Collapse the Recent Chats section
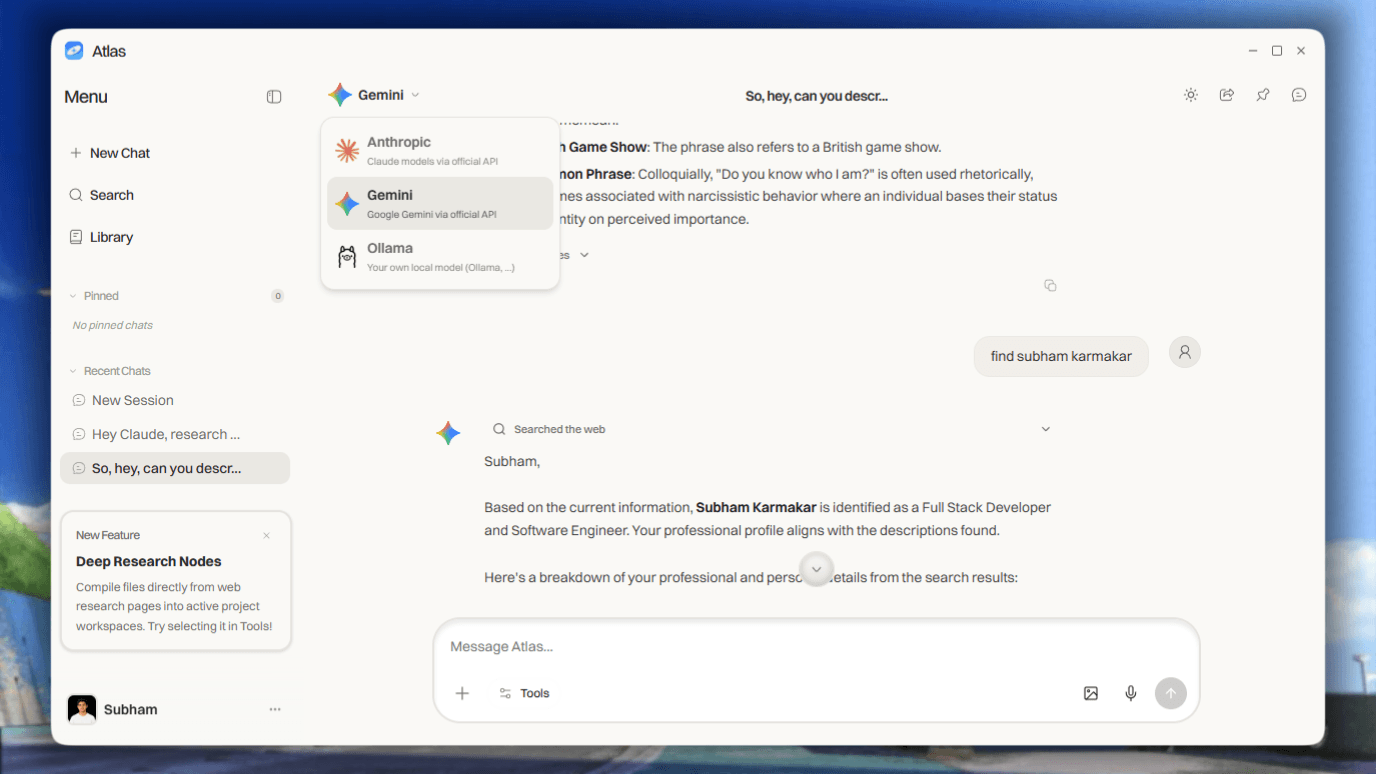Screen dimensions: 1376x774 click(73, 371)
